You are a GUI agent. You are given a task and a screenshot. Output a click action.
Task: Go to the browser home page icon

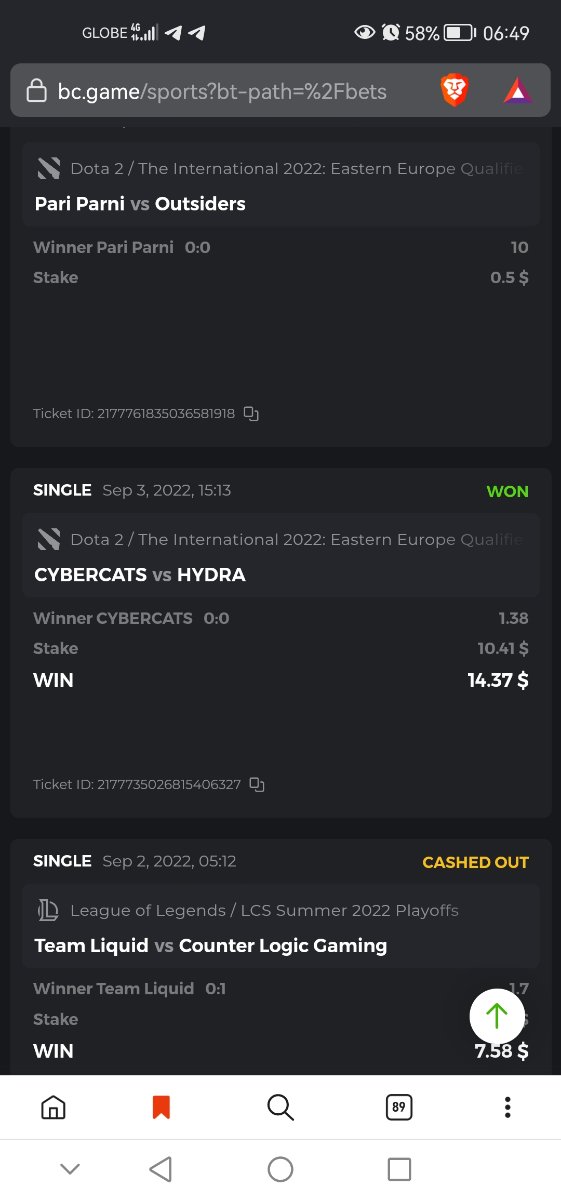pos(53,1107)
